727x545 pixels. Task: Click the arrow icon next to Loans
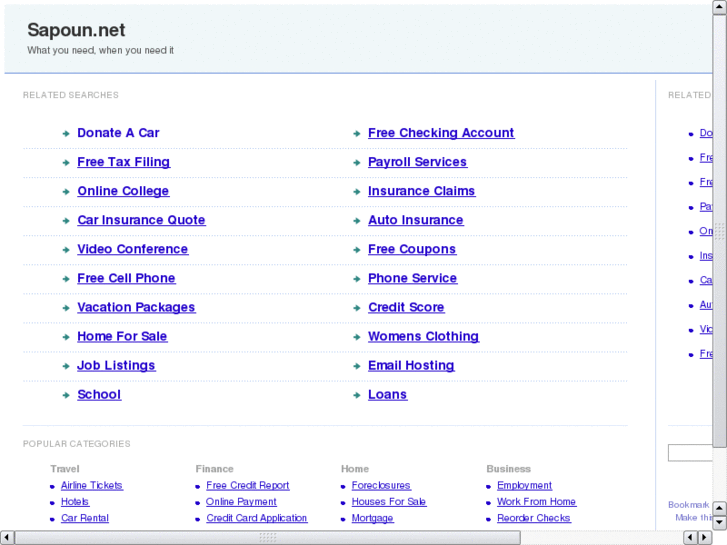tap(357, 396)
